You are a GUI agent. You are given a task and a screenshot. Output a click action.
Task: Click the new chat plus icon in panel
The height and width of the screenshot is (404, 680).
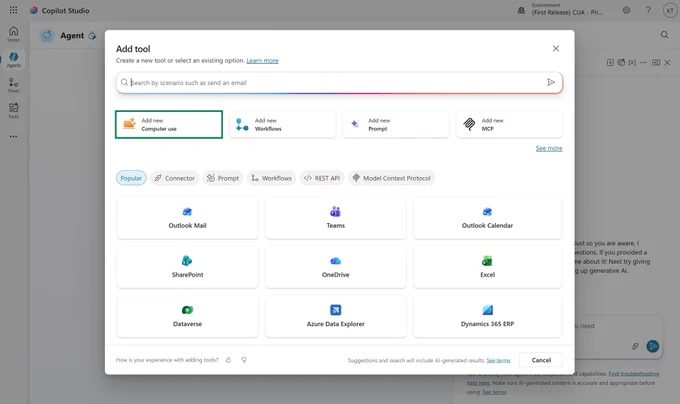(610, 62)
